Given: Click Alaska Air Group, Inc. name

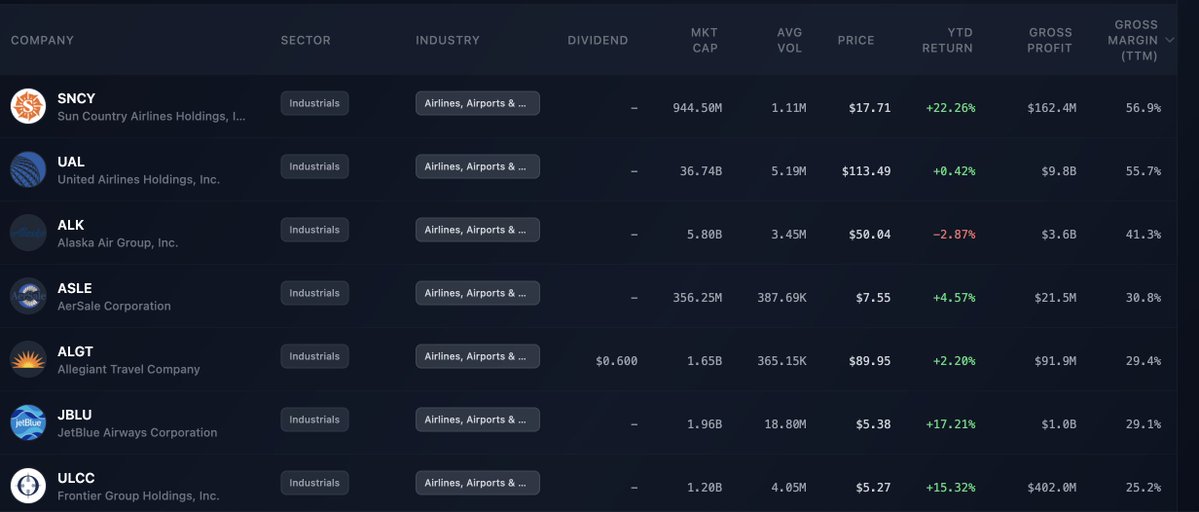Looking at the screenshot, I should [x=118, y=243].
